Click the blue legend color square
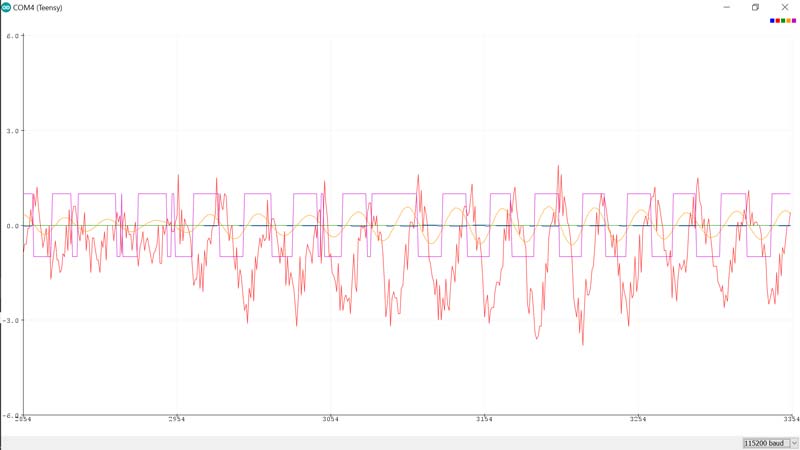The height and width of the screenshot is (450, 800). pyautogui.click(x=772, y=20)
